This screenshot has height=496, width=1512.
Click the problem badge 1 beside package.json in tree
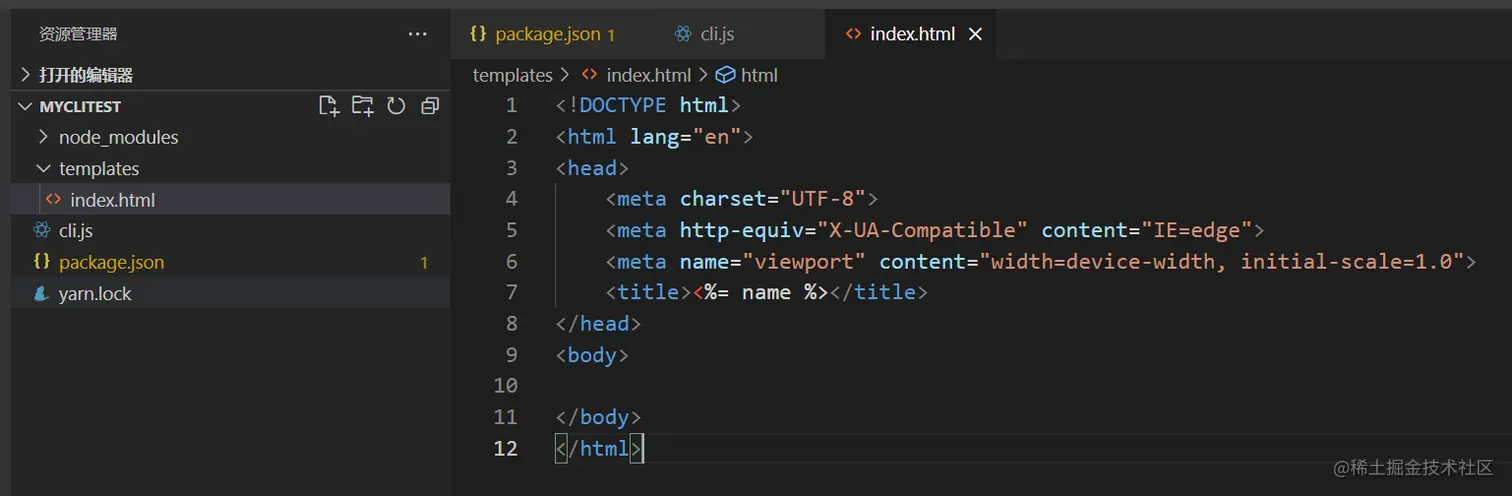click(424, 263)
